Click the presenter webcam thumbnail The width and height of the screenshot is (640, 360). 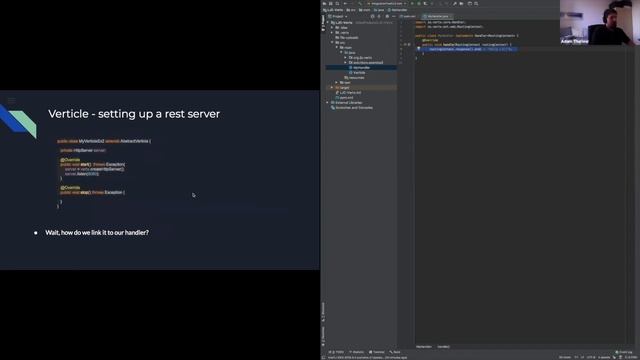[600, 22]
